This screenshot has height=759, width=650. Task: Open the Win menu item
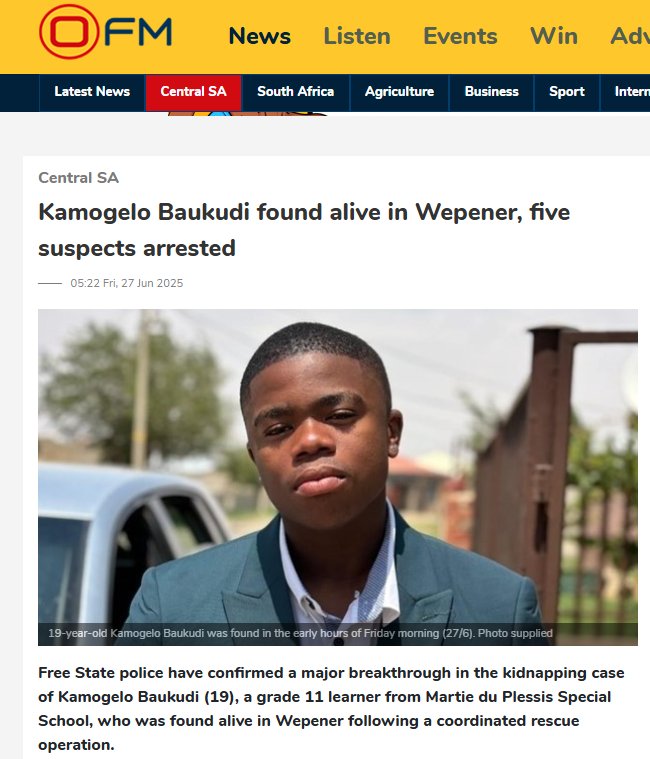click(554, 36)
